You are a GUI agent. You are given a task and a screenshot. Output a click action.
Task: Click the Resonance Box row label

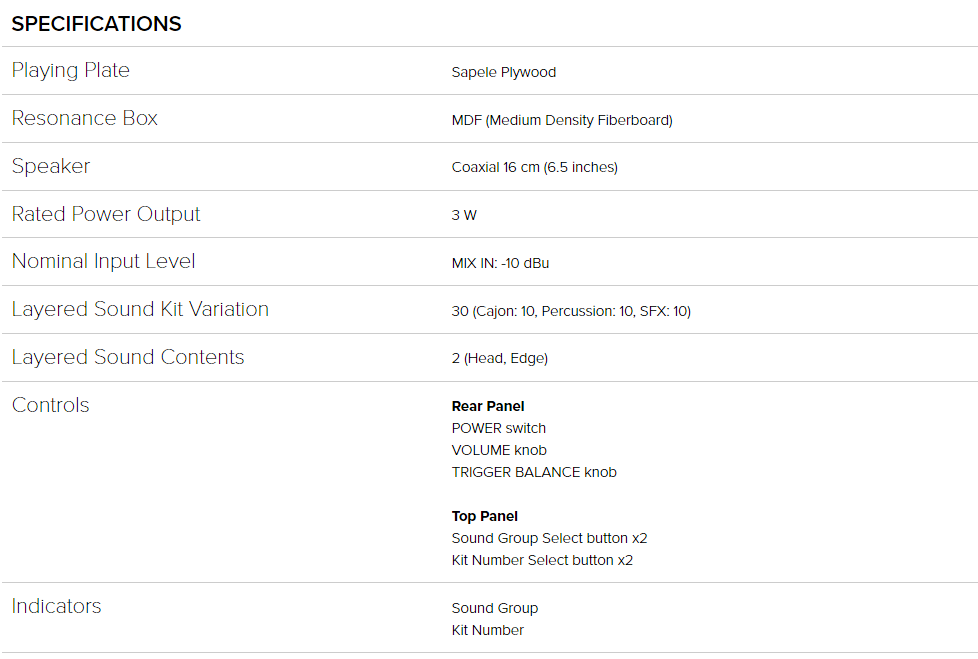84,118
